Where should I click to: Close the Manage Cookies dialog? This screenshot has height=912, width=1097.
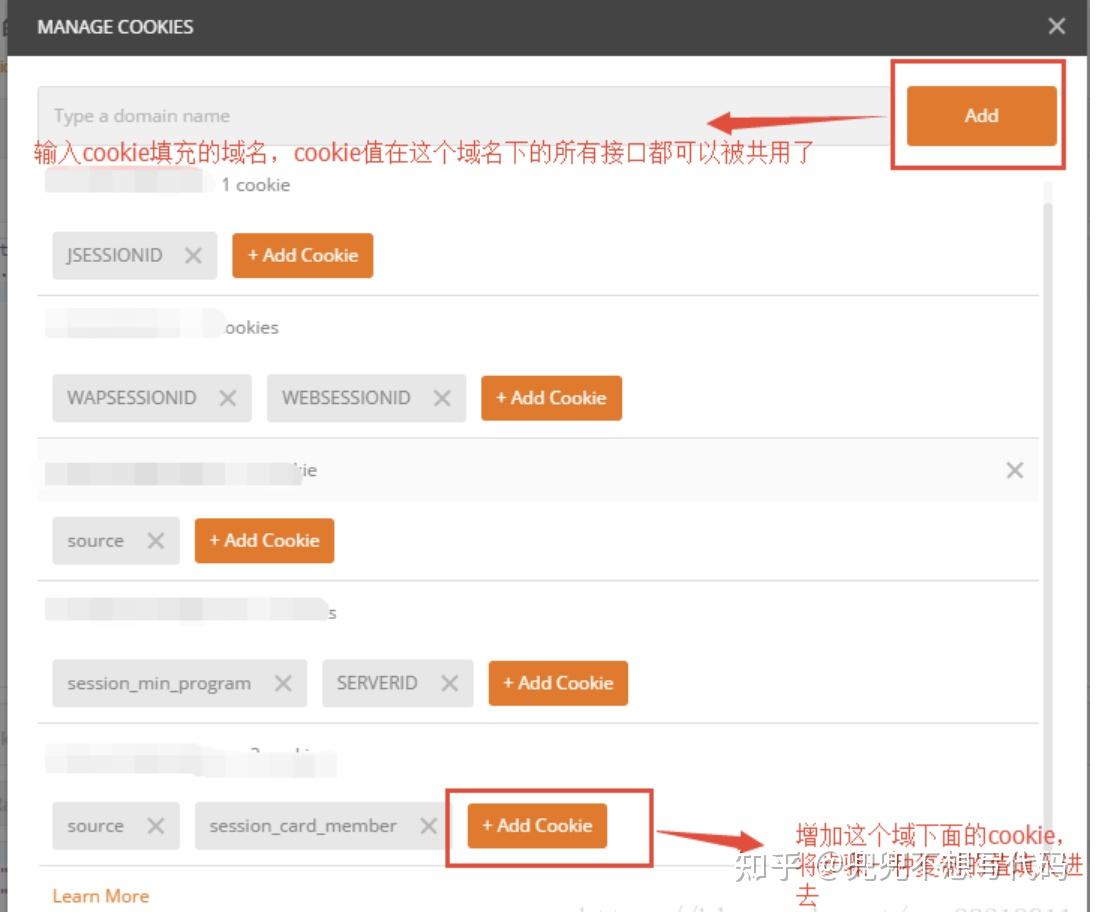(1056, 27)
